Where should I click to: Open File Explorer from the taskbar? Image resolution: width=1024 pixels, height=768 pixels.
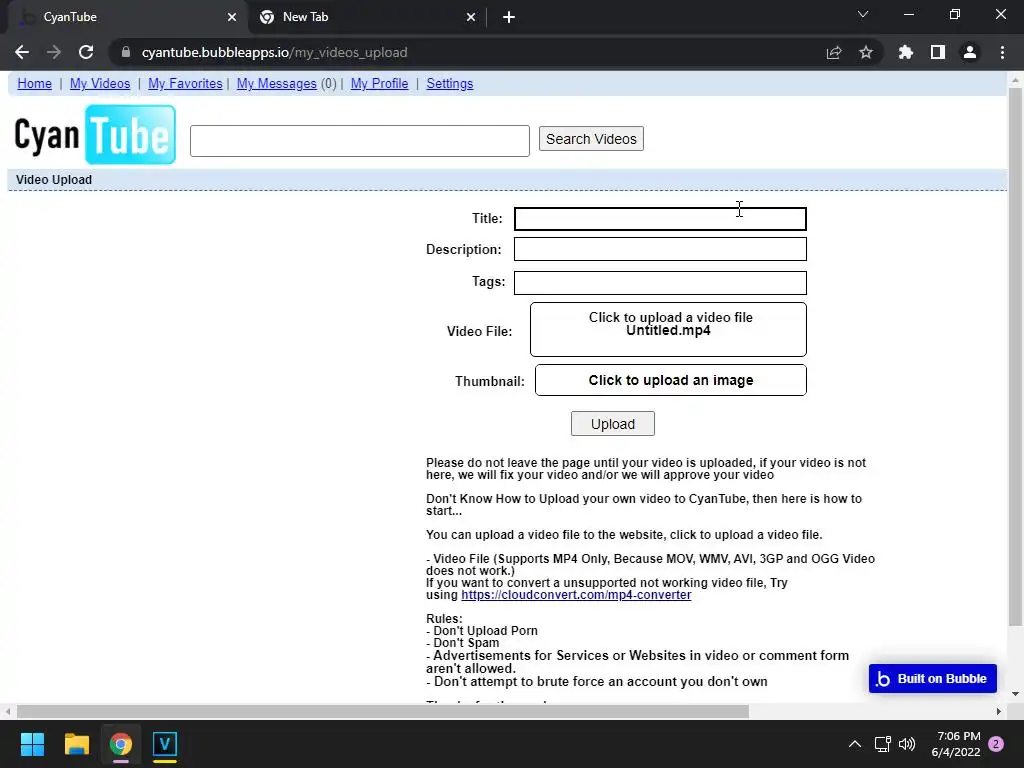[x=76, y=744]
